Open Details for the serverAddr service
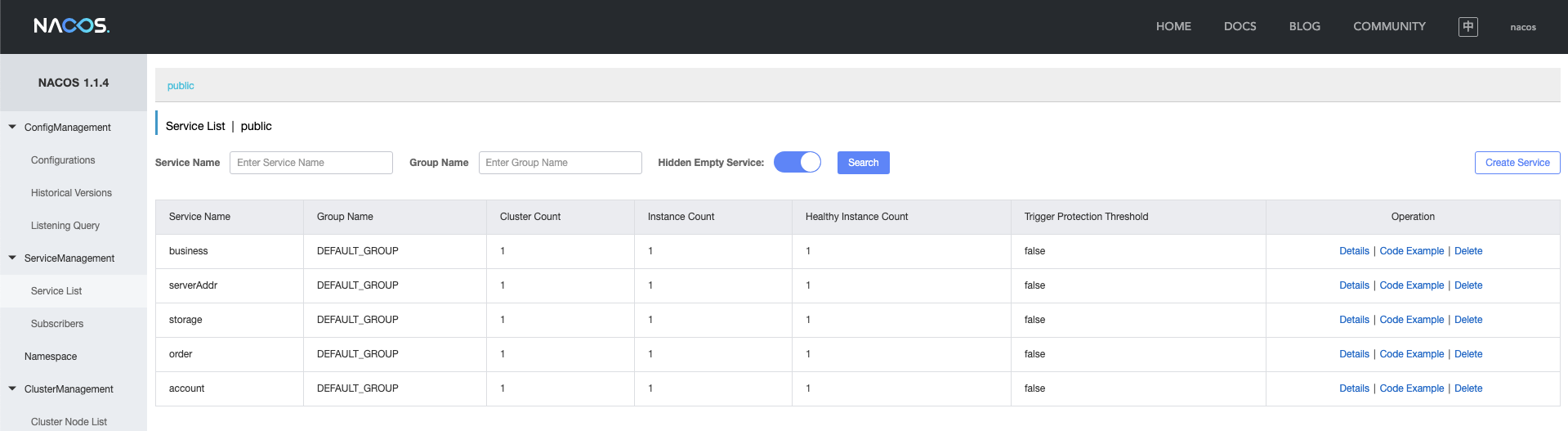Image resolution: width=1568 pixels, height=431 pixels. click(1354, 285)
